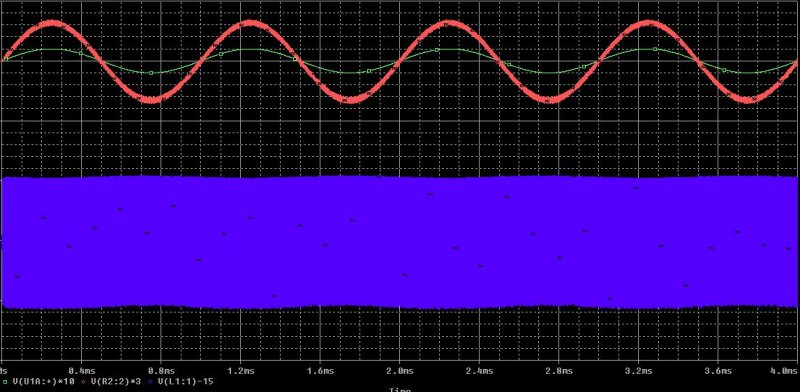This screenshot has height=392, width=800.
Task: Select the V(R2:2)*3 trace name
Action: tap(116, 381)
